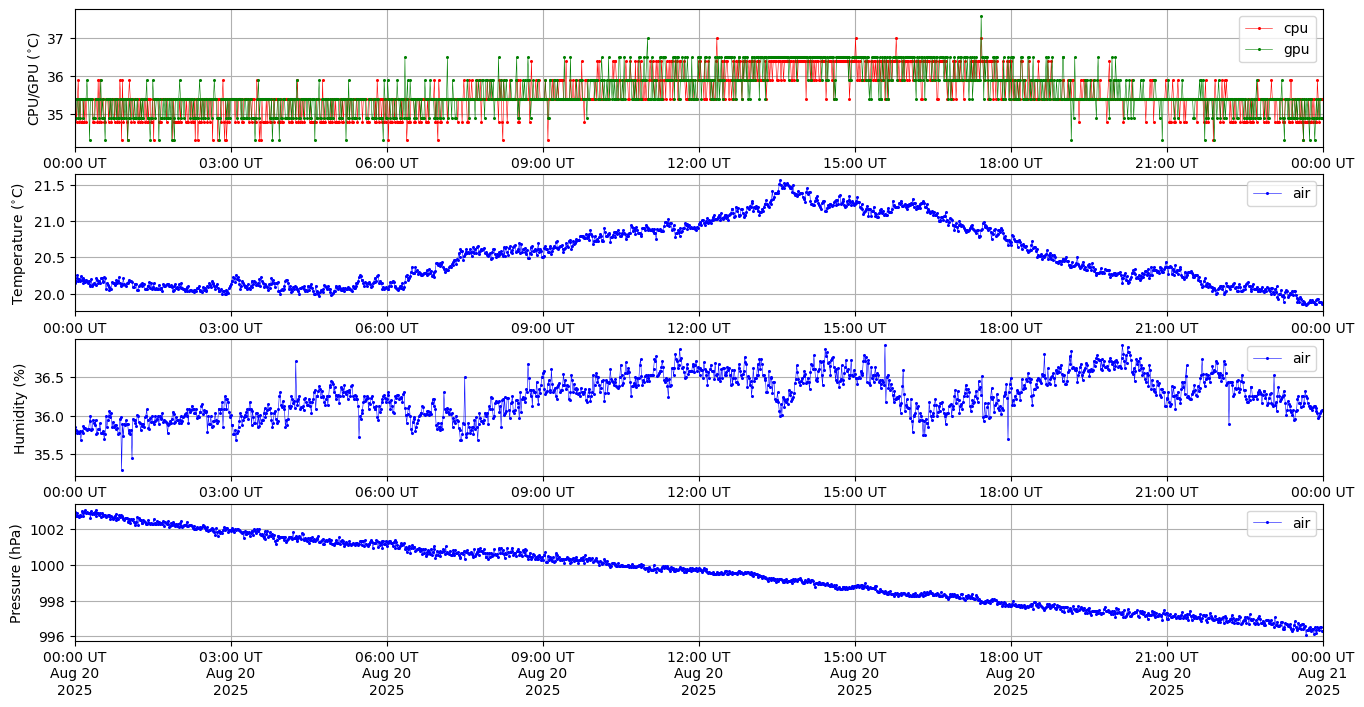Screen dimensions: 1364x707
Task: Select the red cpu line sample in legend
Action: pyautogui.click(x=1261, y=29)
